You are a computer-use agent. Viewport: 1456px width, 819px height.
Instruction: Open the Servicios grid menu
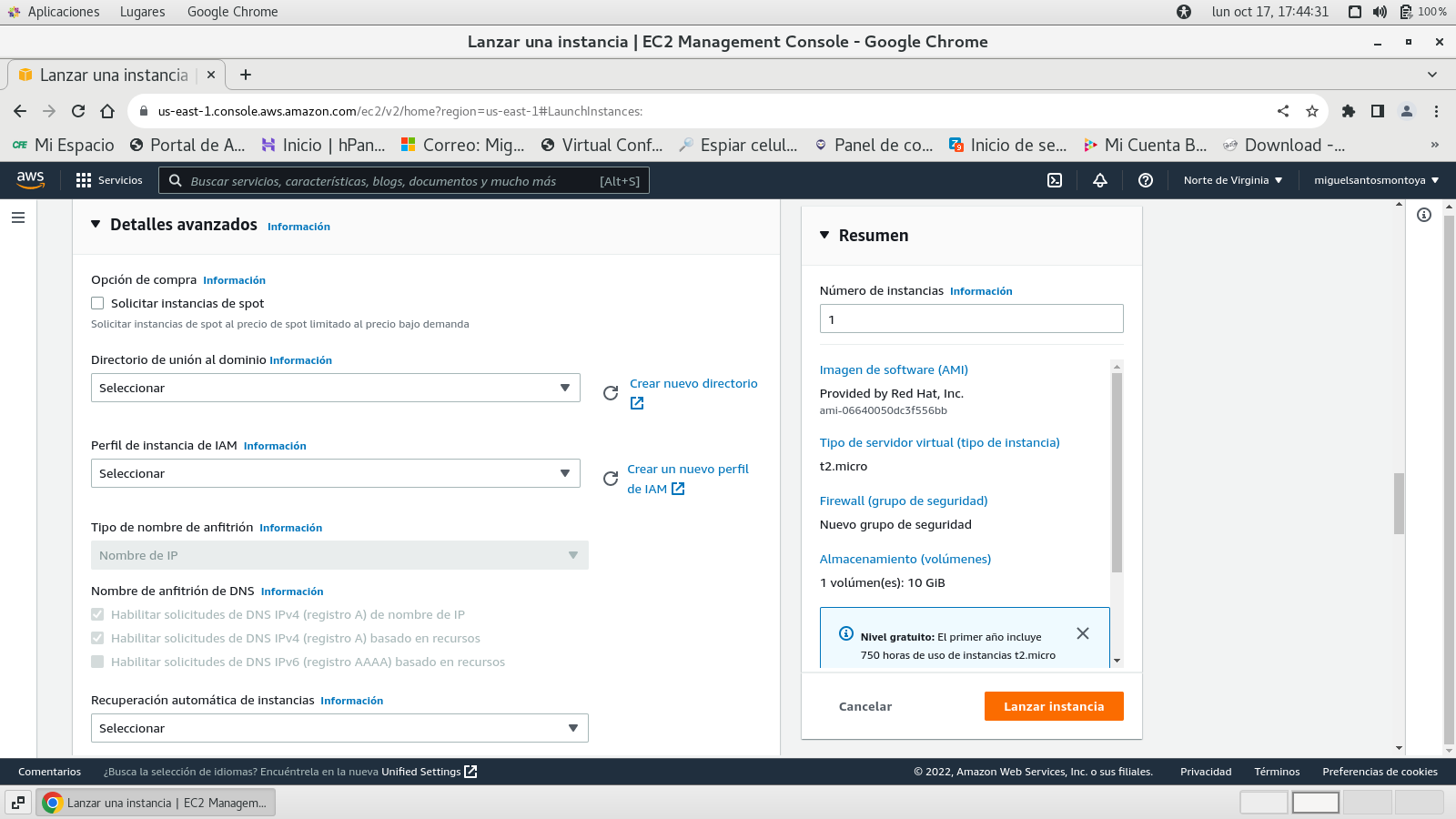click(109, 180)
